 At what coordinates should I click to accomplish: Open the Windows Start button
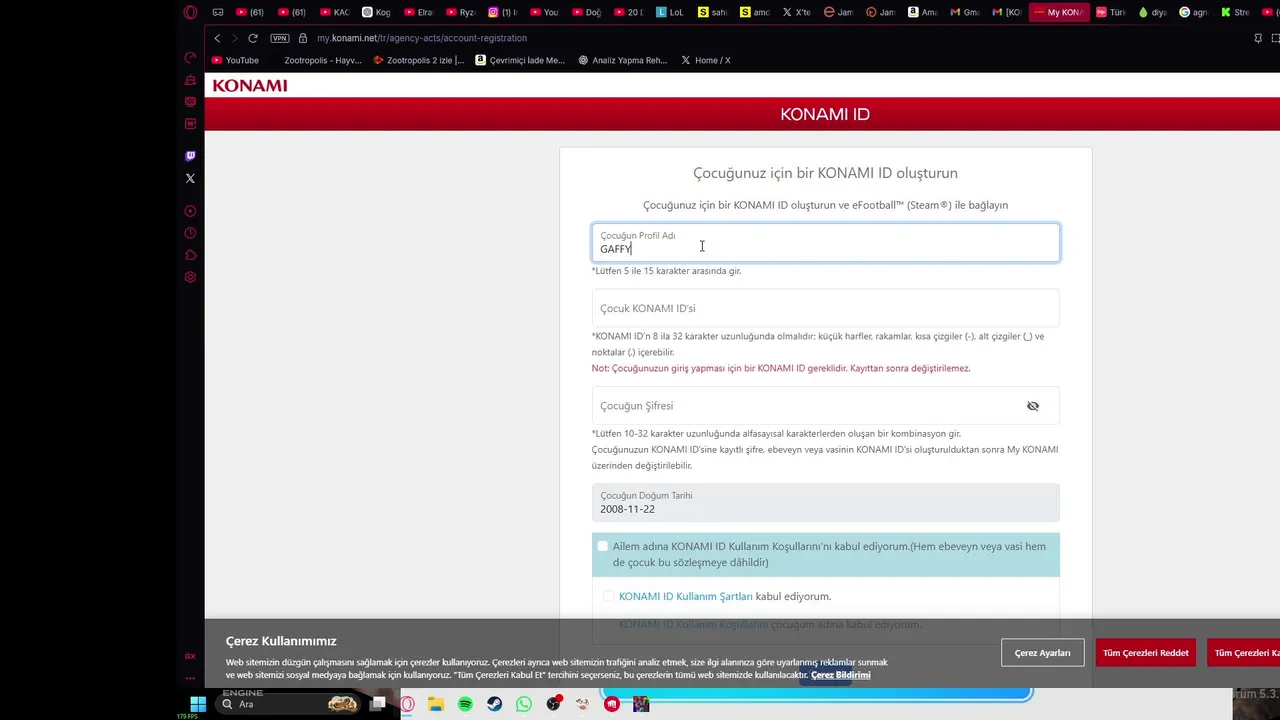click(x=198, y=704)
